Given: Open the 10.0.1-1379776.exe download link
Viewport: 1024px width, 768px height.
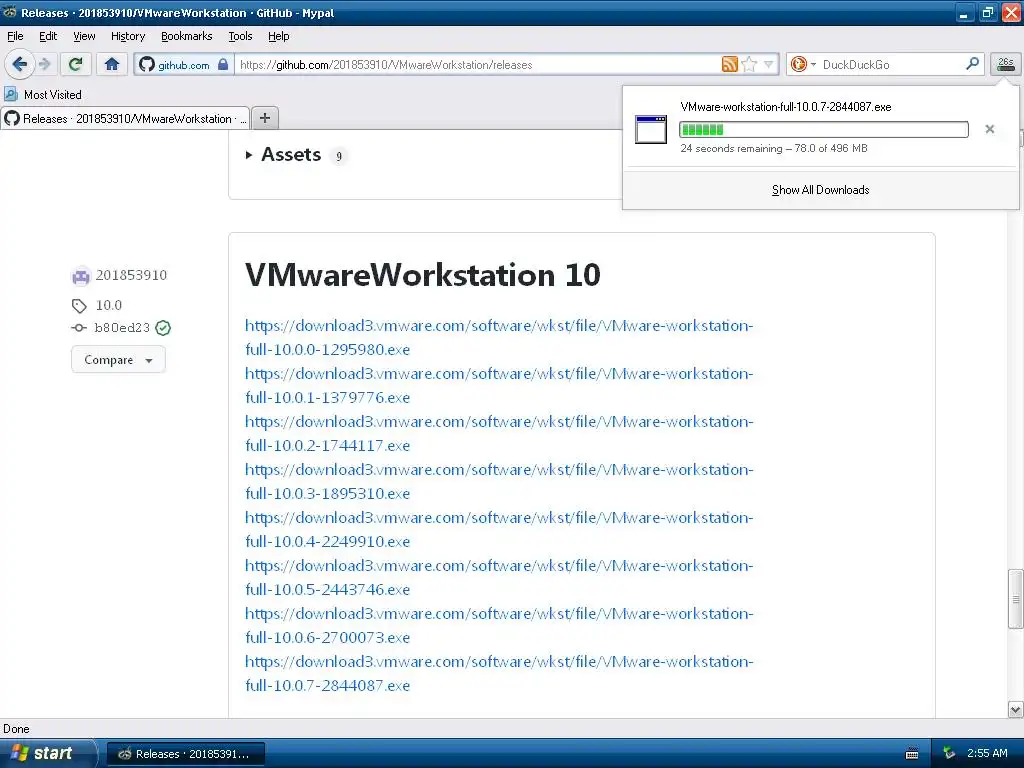Looking at the screenshot, I should point(499,385).
